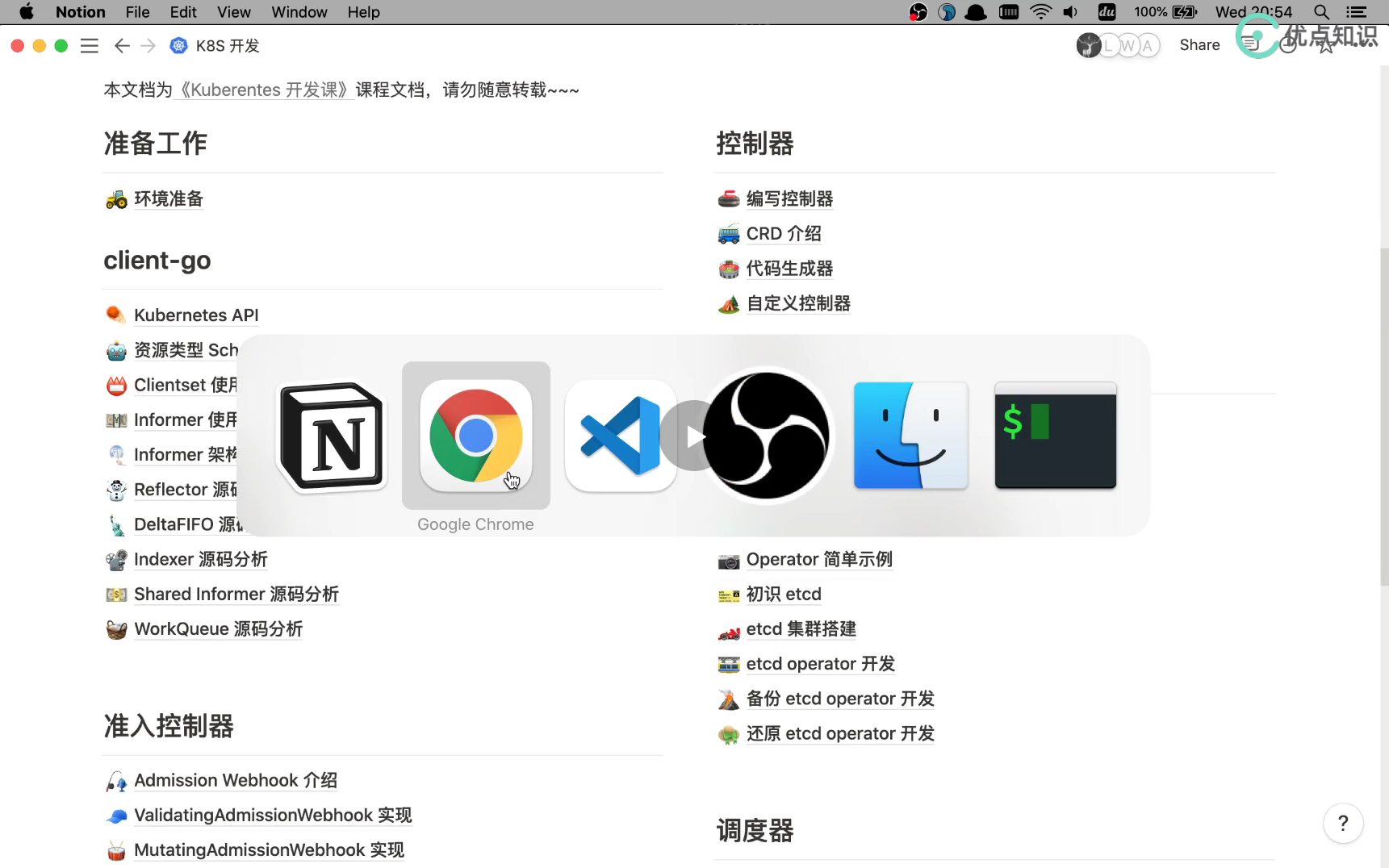Open the Apple menu
This screenshot has height=868, width=1389.
tap(27, 12)
